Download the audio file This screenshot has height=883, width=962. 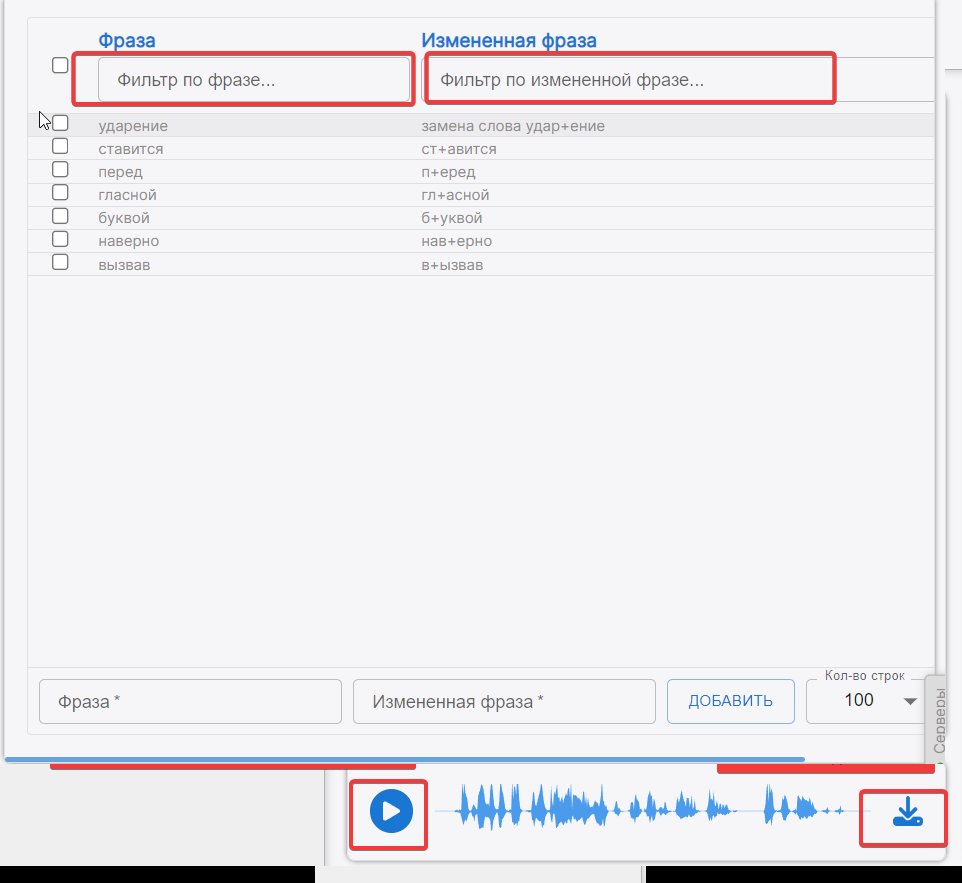(906, 814)
